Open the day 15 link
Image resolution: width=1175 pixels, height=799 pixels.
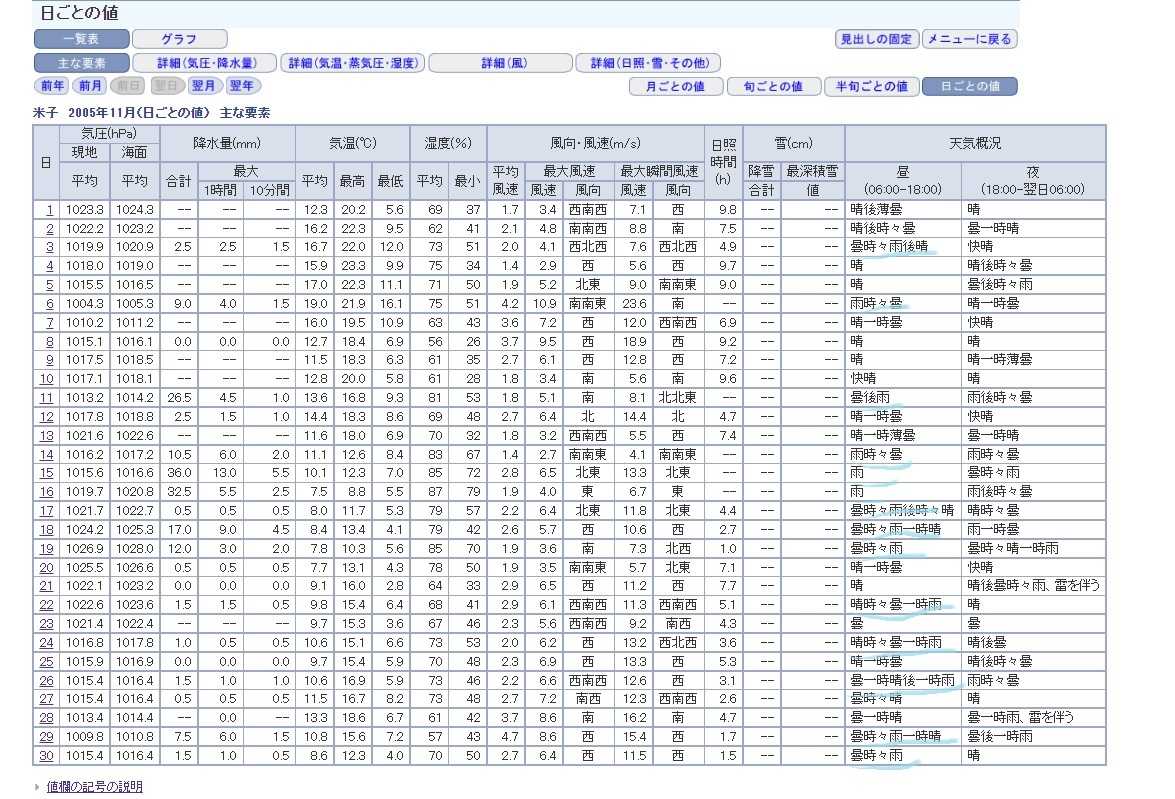click(x=46, y=473)
